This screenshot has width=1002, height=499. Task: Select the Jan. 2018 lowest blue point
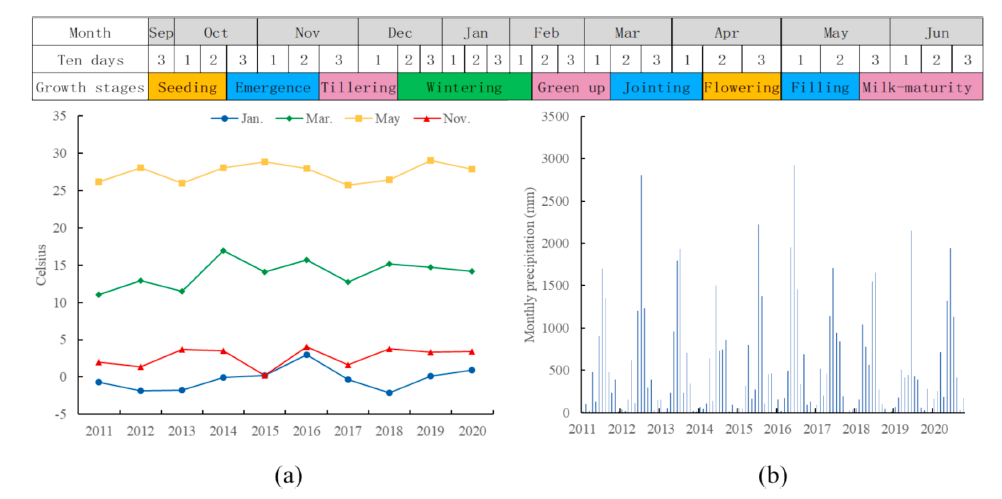[388, 393]
